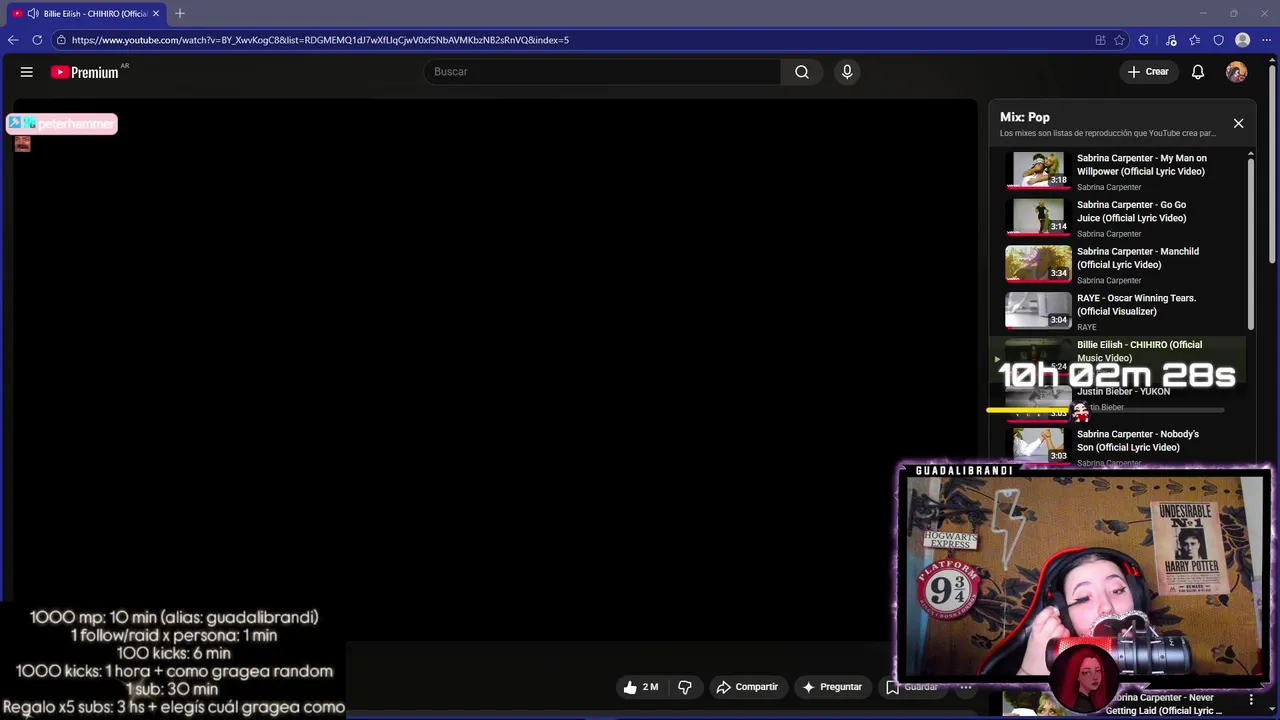Open Sabrina Carpenter Never Getting Laid video
1280x720 pixels.
[1163, 704]
